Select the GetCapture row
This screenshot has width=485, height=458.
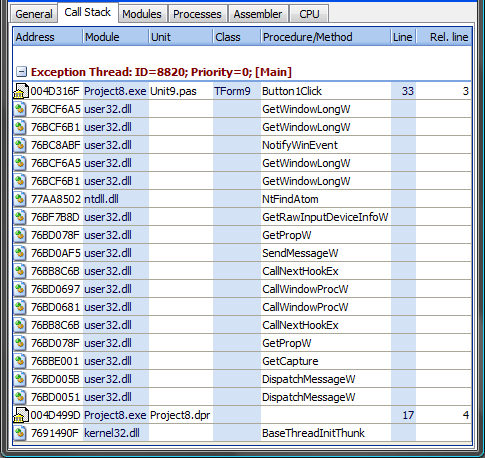[x=242, y=361]
